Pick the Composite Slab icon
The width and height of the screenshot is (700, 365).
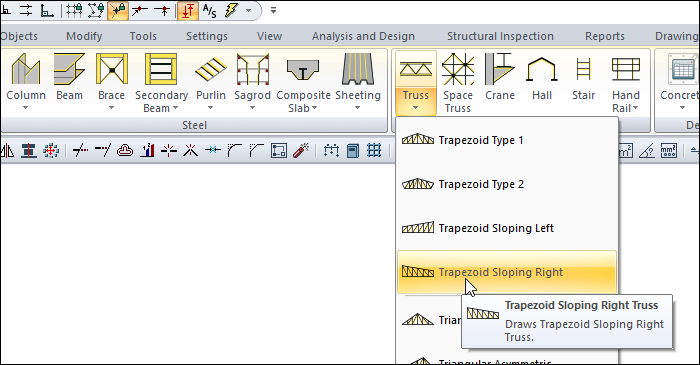[x=303, y=70]
